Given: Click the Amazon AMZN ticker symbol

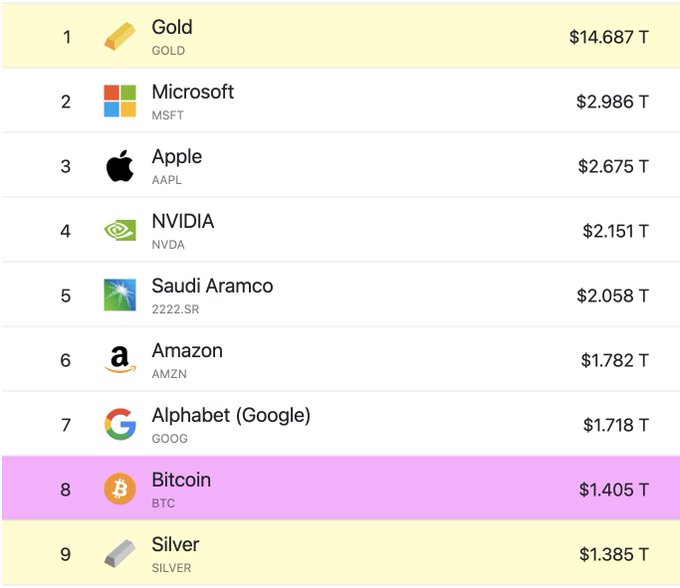Looking at the screenshot, I should (x=169, y=374).
